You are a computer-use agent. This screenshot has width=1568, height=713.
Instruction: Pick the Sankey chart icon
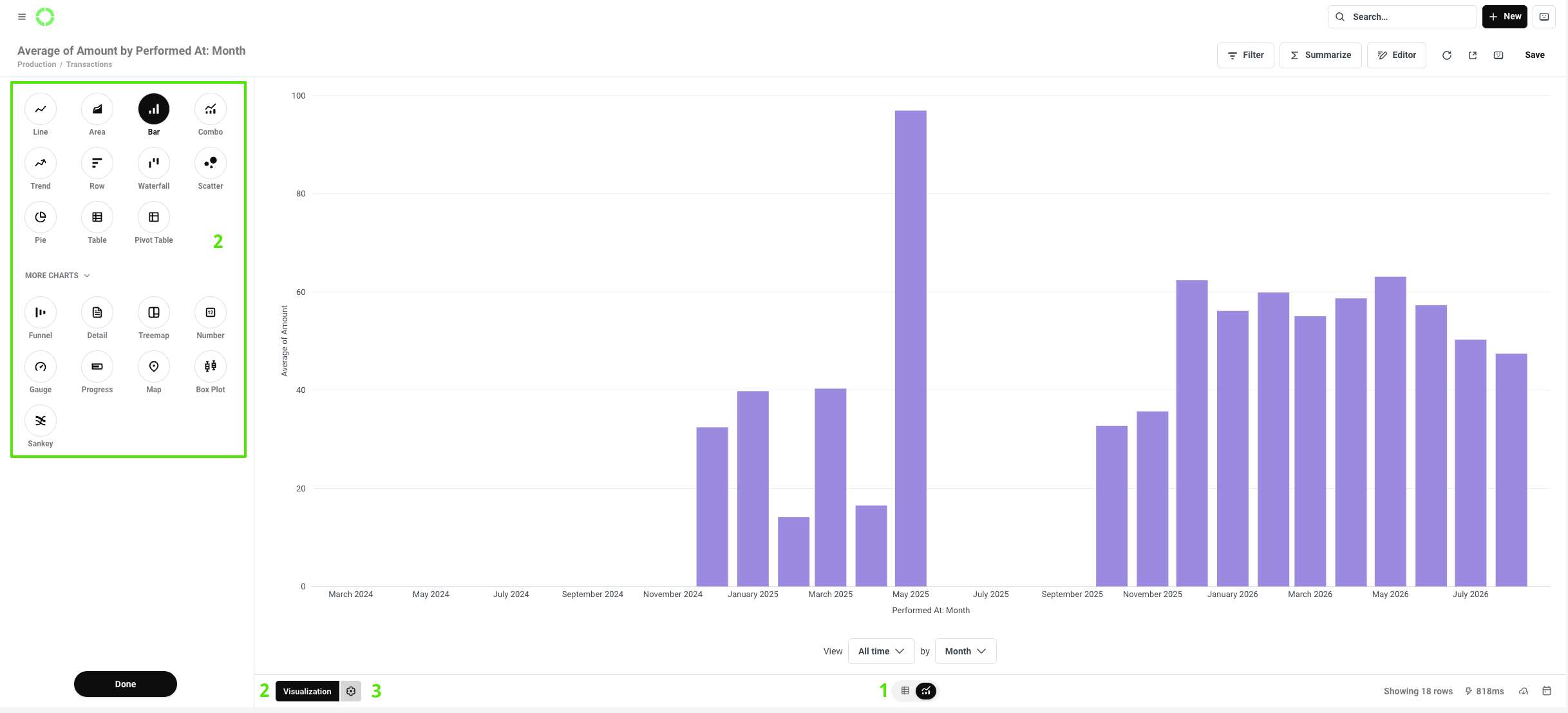pyautogui.click(x=41, y=421)
